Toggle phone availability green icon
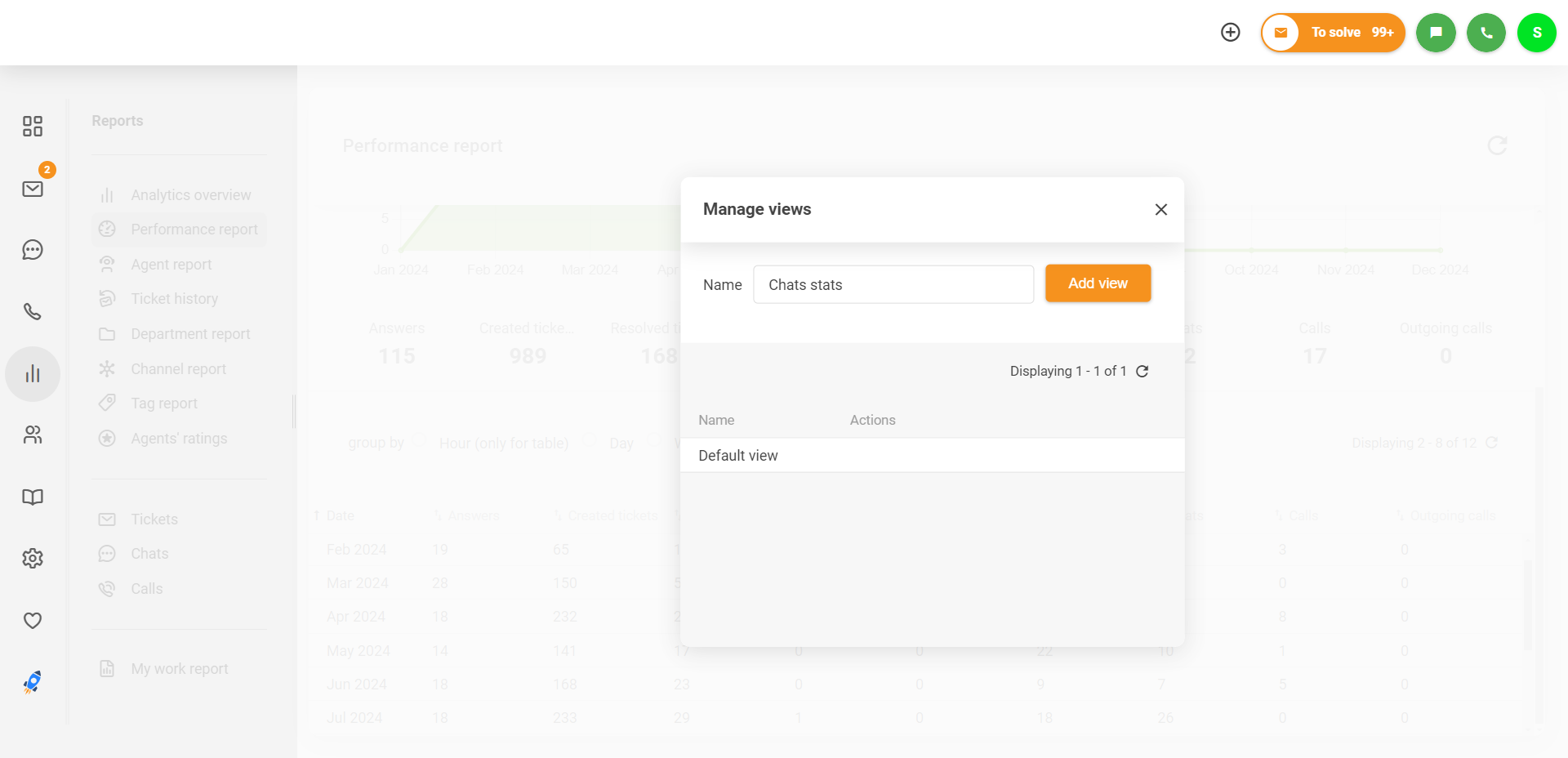Viewport: 1568px width, 758px height. tap(1486, 32)
